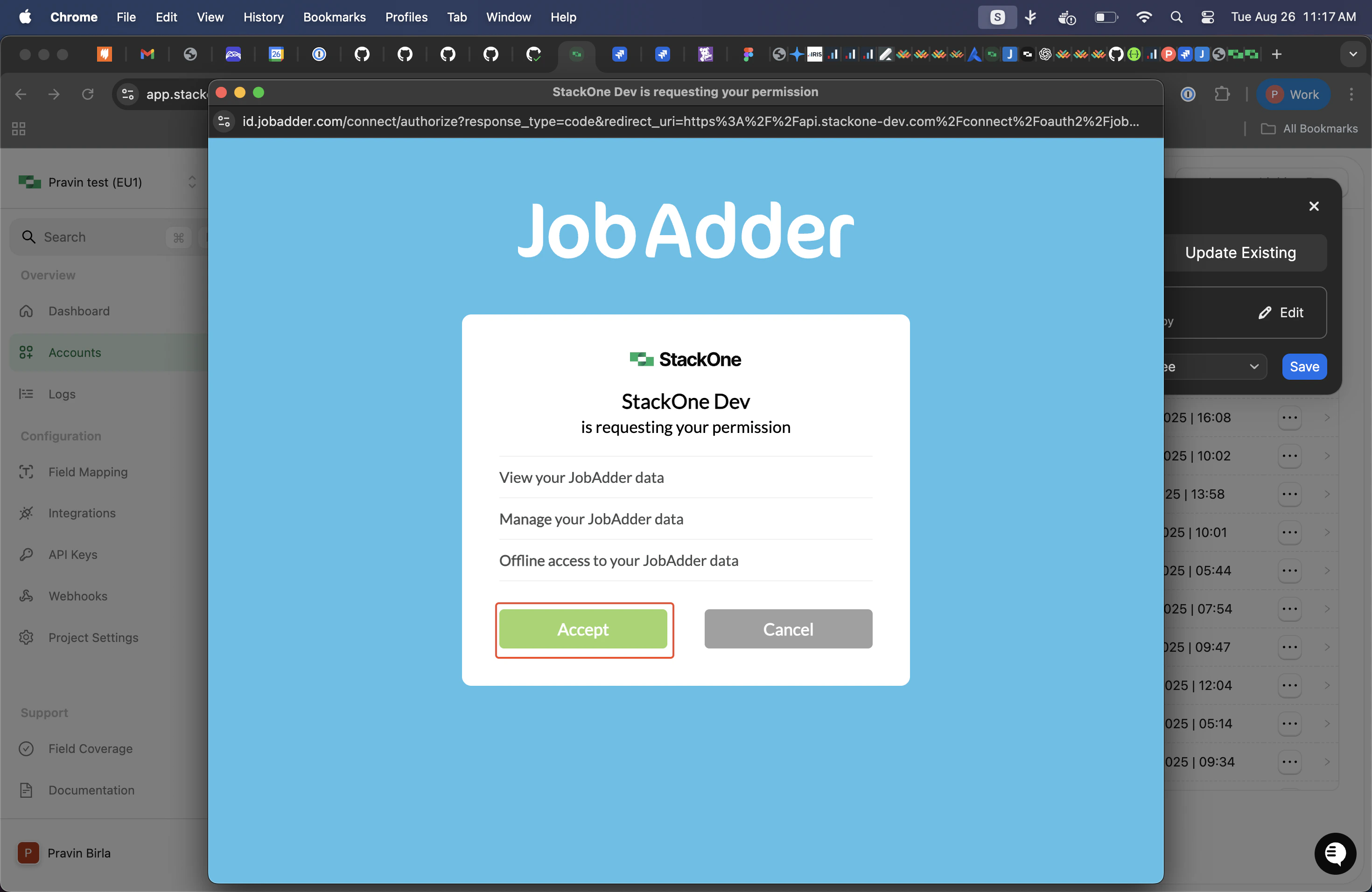Image resolution: width=1372 pixels, height=892 pixels.
Task: Select the Webhooks sidebar icon
Action: pyautogui.click(x=27, y=596)
